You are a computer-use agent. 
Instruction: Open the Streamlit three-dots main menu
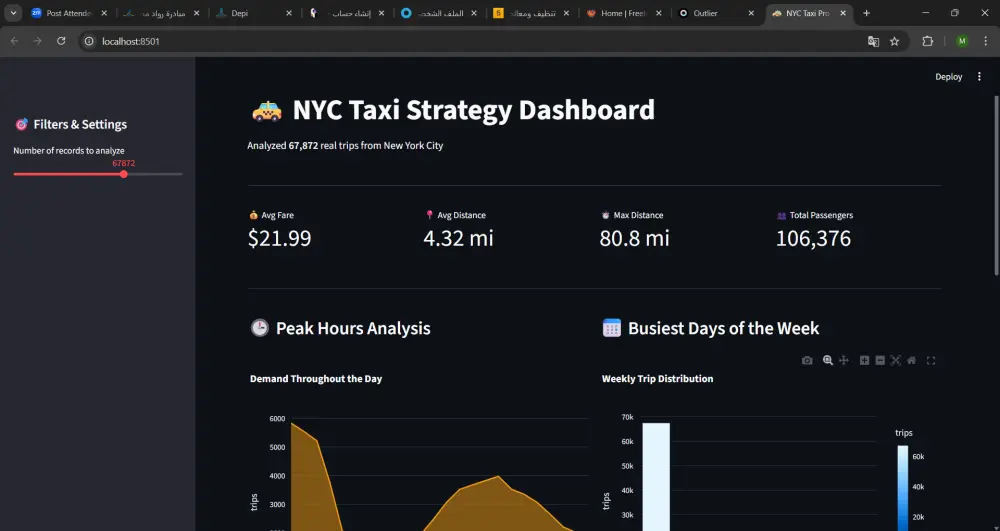tap(980, 76)
